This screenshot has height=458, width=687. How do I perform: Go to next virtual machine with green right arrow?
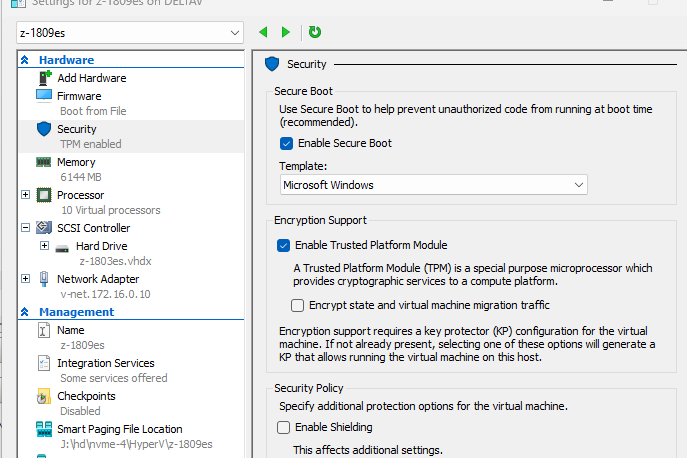(286, 32)
